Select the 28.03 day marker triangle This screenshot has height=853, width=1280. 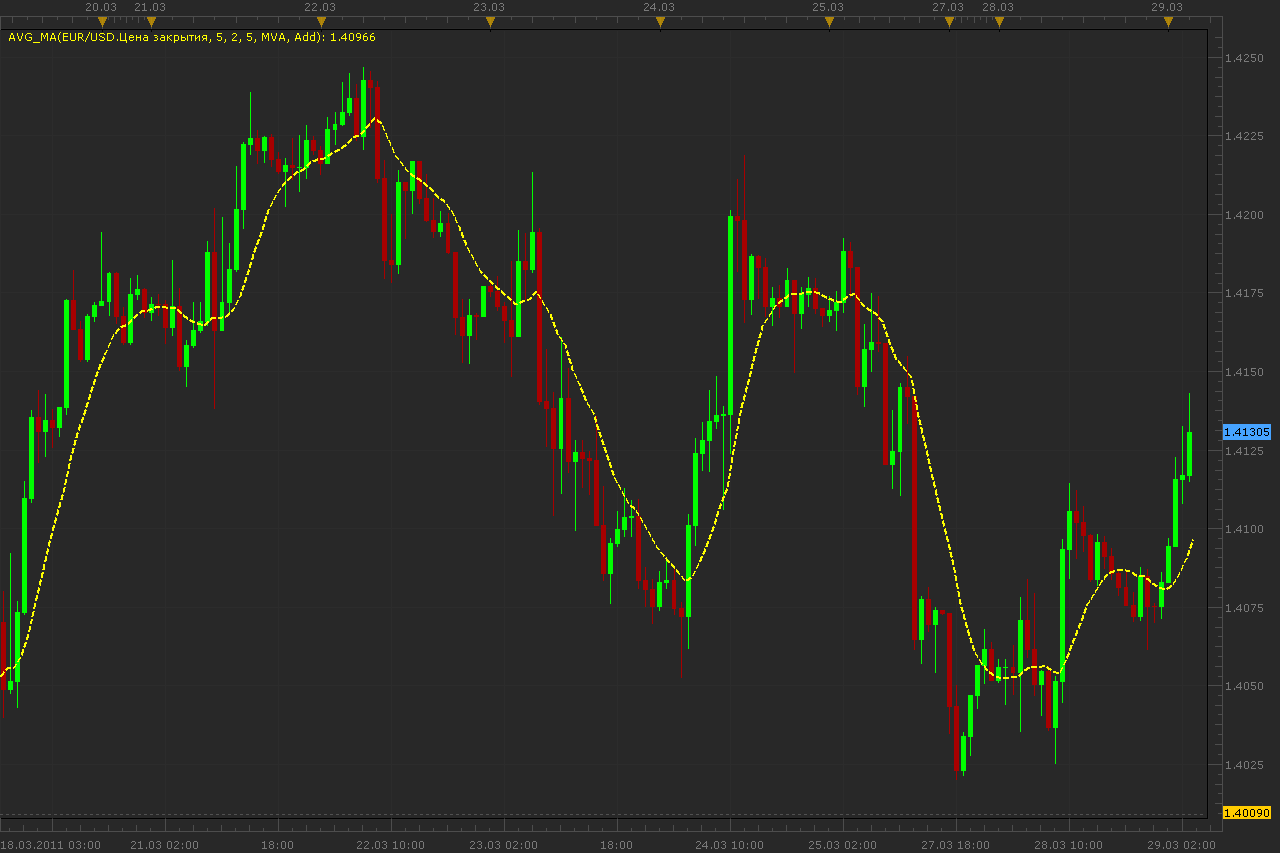click(x=999, y=21)
